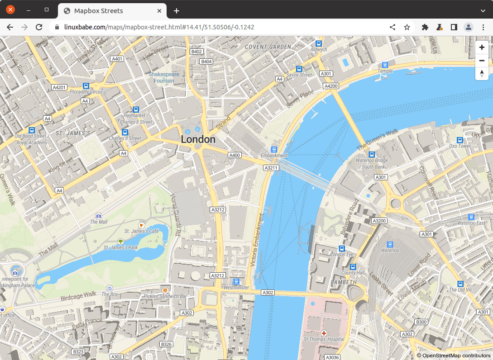Click the Westminster station icon
493x360 pixels.
tap(236, 281)
